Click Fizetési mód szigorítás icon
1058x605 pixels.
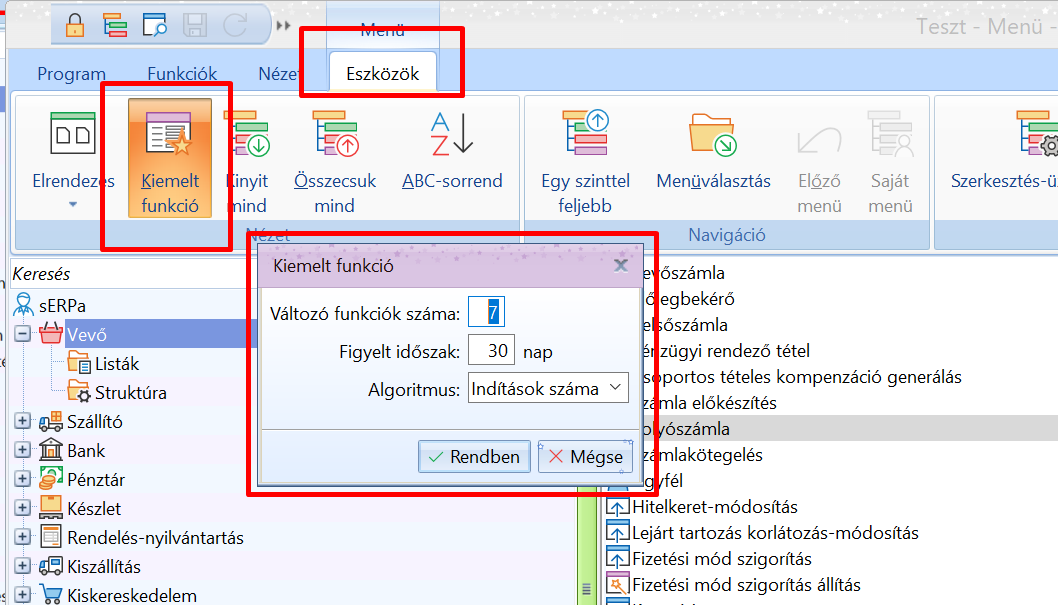point(617,558)
